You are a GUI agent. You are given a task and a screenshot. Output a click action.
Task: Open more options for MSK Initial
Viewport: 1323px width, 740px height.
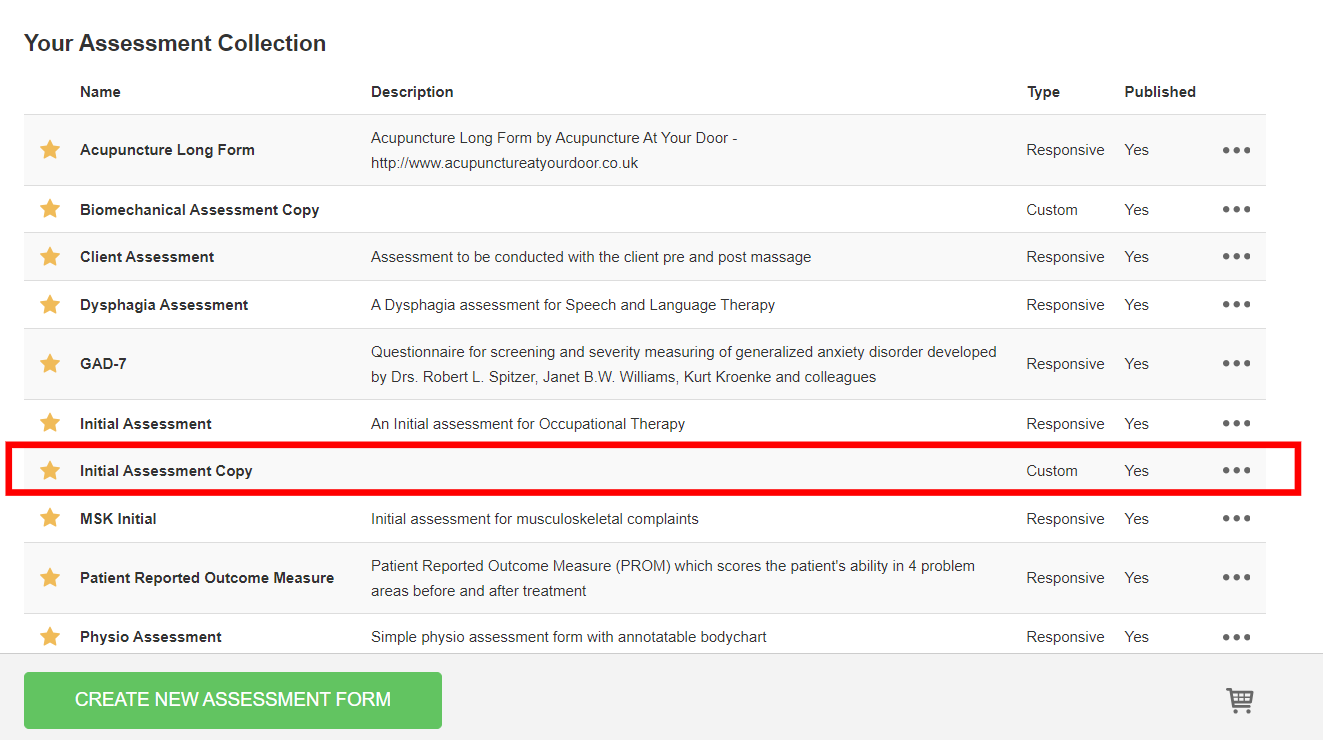[1236, 518]
